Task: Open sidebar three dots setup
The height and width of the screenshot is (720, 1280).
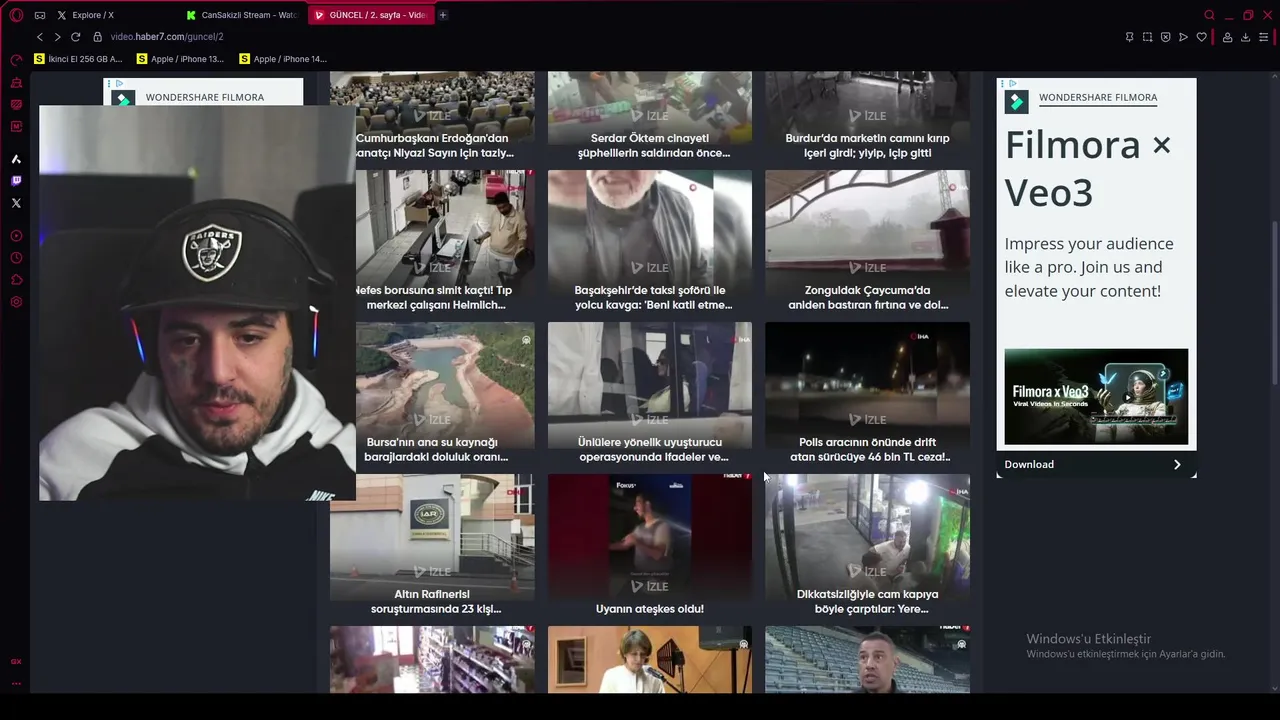Action: tap(16, 683)
